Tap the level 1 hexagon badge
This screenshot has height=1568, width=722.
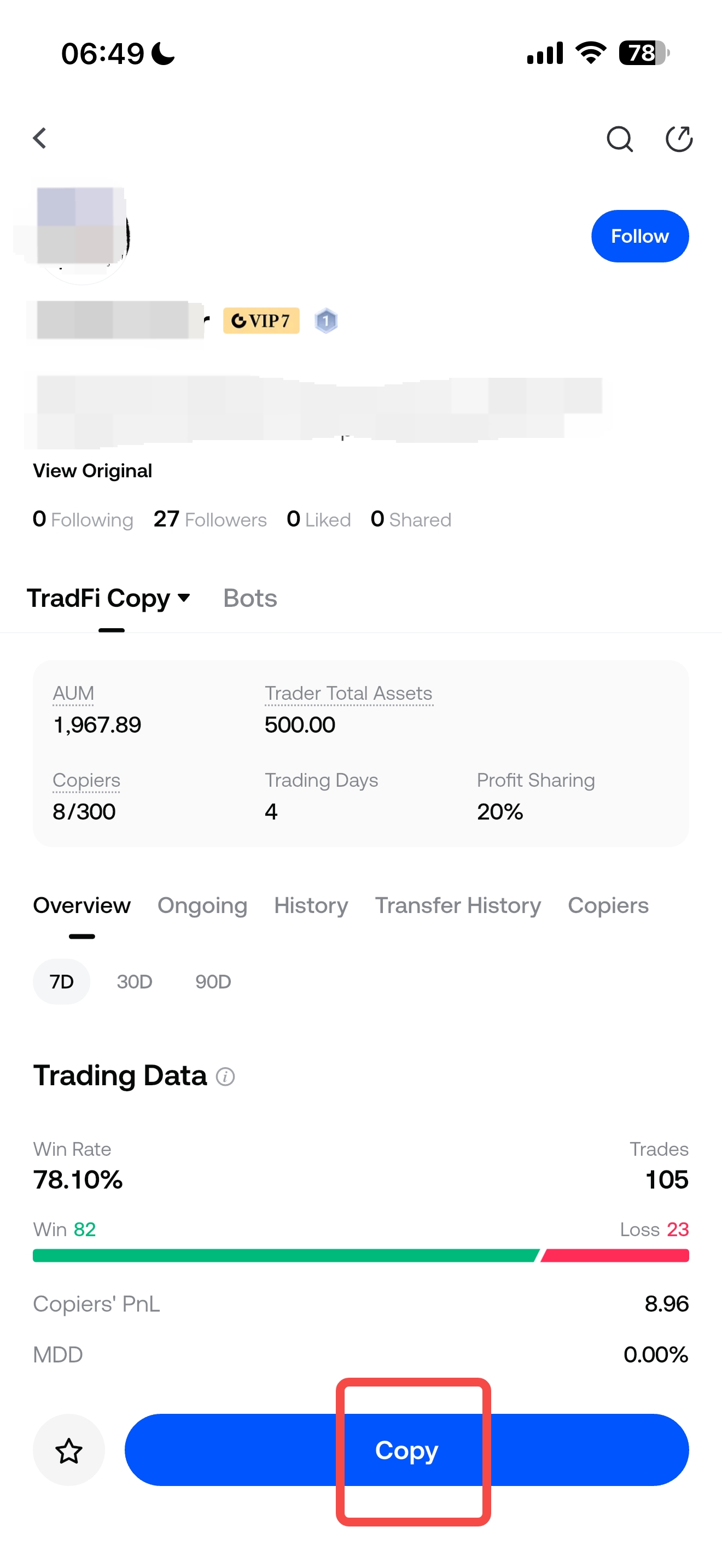click(325, 320)
